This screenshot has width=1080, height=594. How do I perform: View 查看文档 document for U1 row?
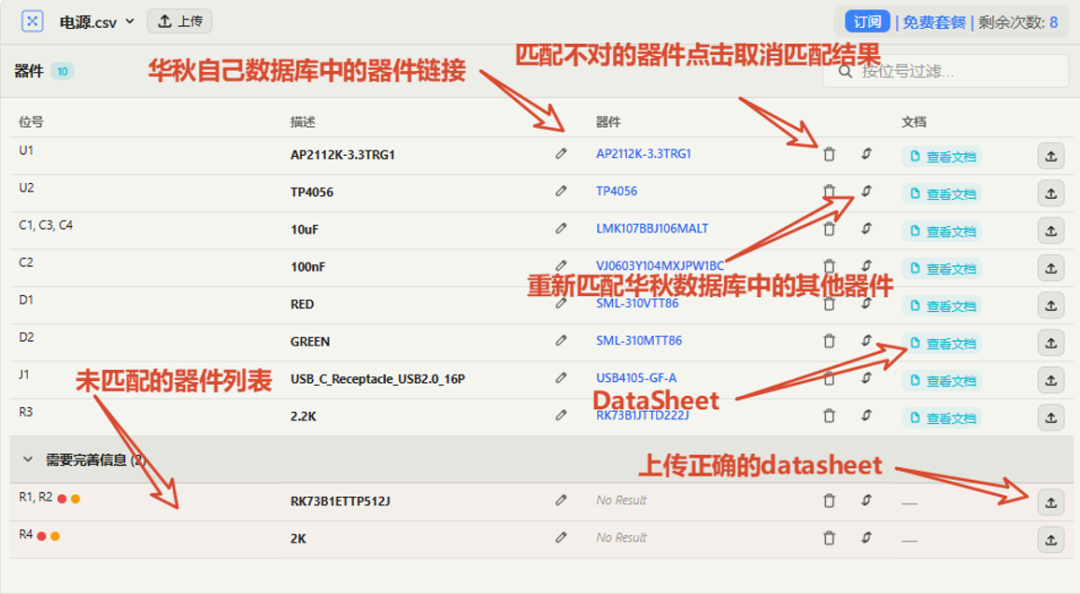coord(942,156)
